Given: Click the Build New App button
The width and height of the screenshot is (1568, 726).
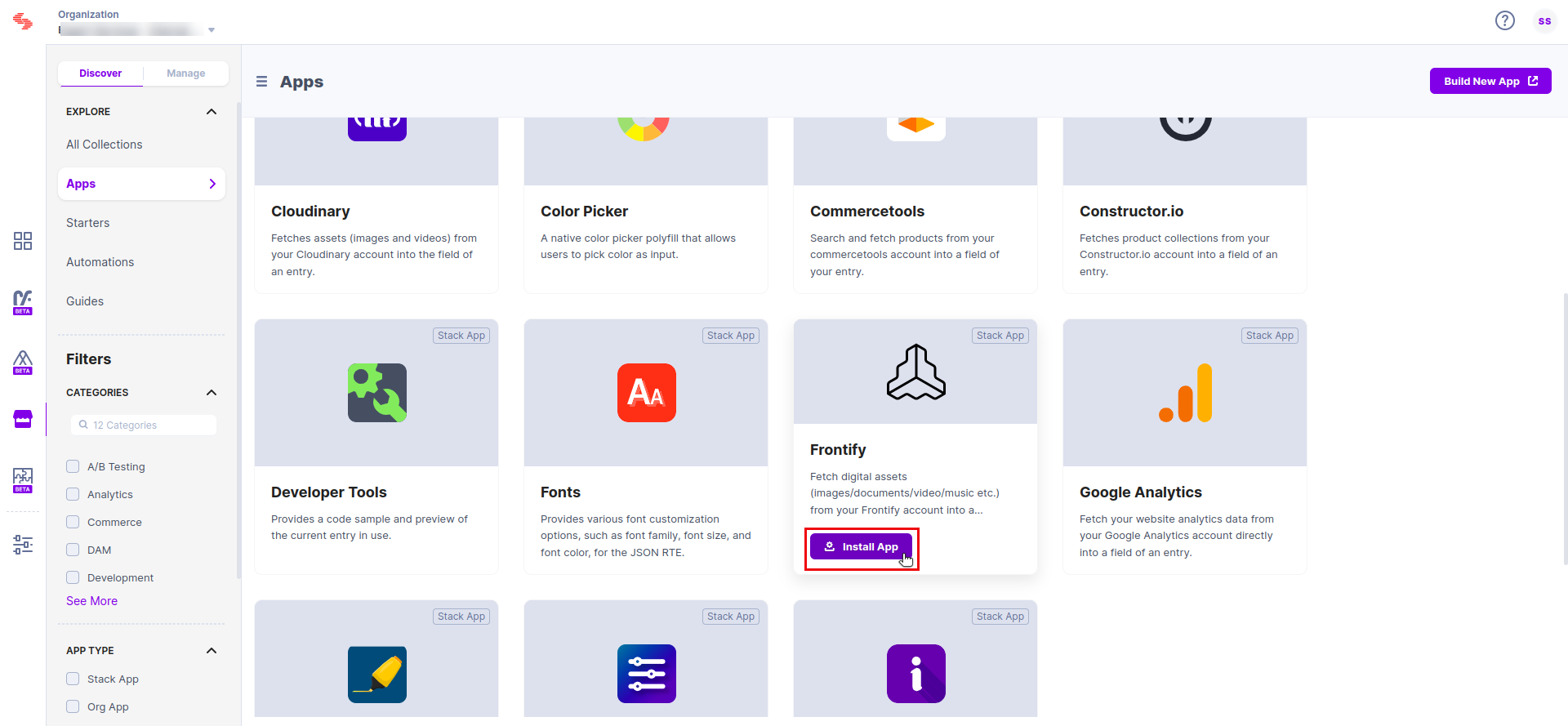Looking at the screenshot, I should (x=1490, y=81).
